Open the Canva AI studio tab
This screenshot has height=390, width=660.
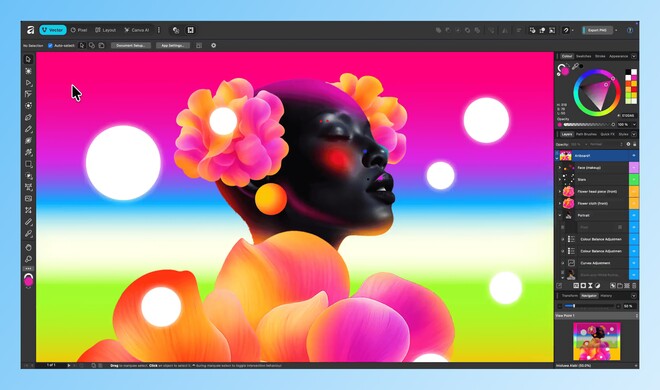(x=137, y=30)
